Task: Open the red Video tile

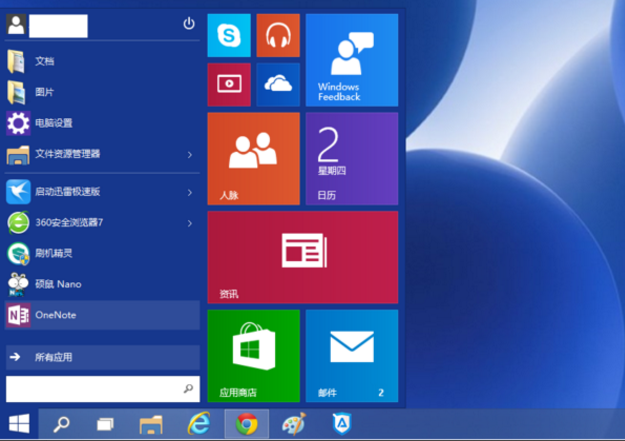Action: tap(228, 85)
